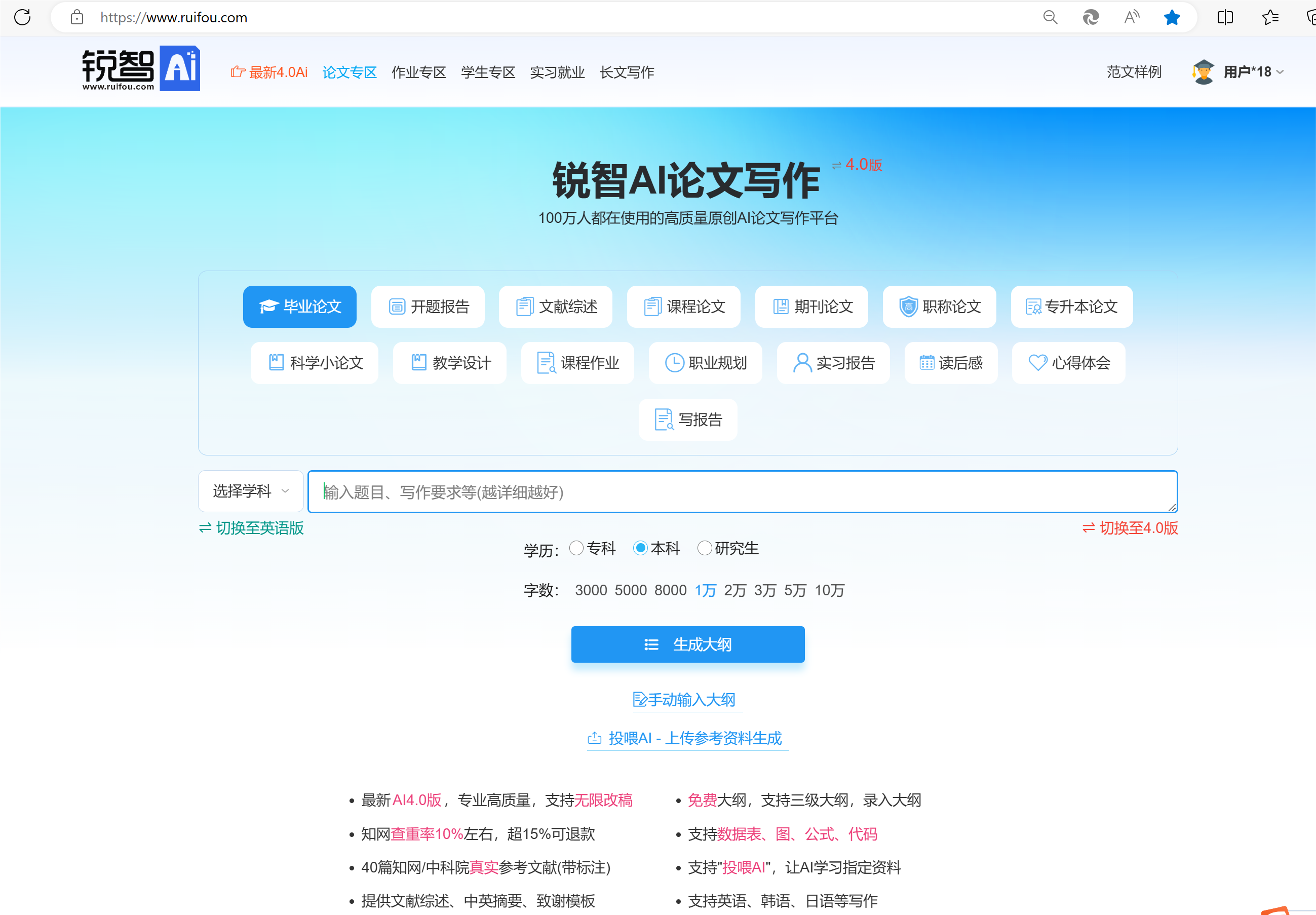Open browser split screen icon
Image resolution: width=1316 pixels, height=915 pixels.
[1225, 17]
